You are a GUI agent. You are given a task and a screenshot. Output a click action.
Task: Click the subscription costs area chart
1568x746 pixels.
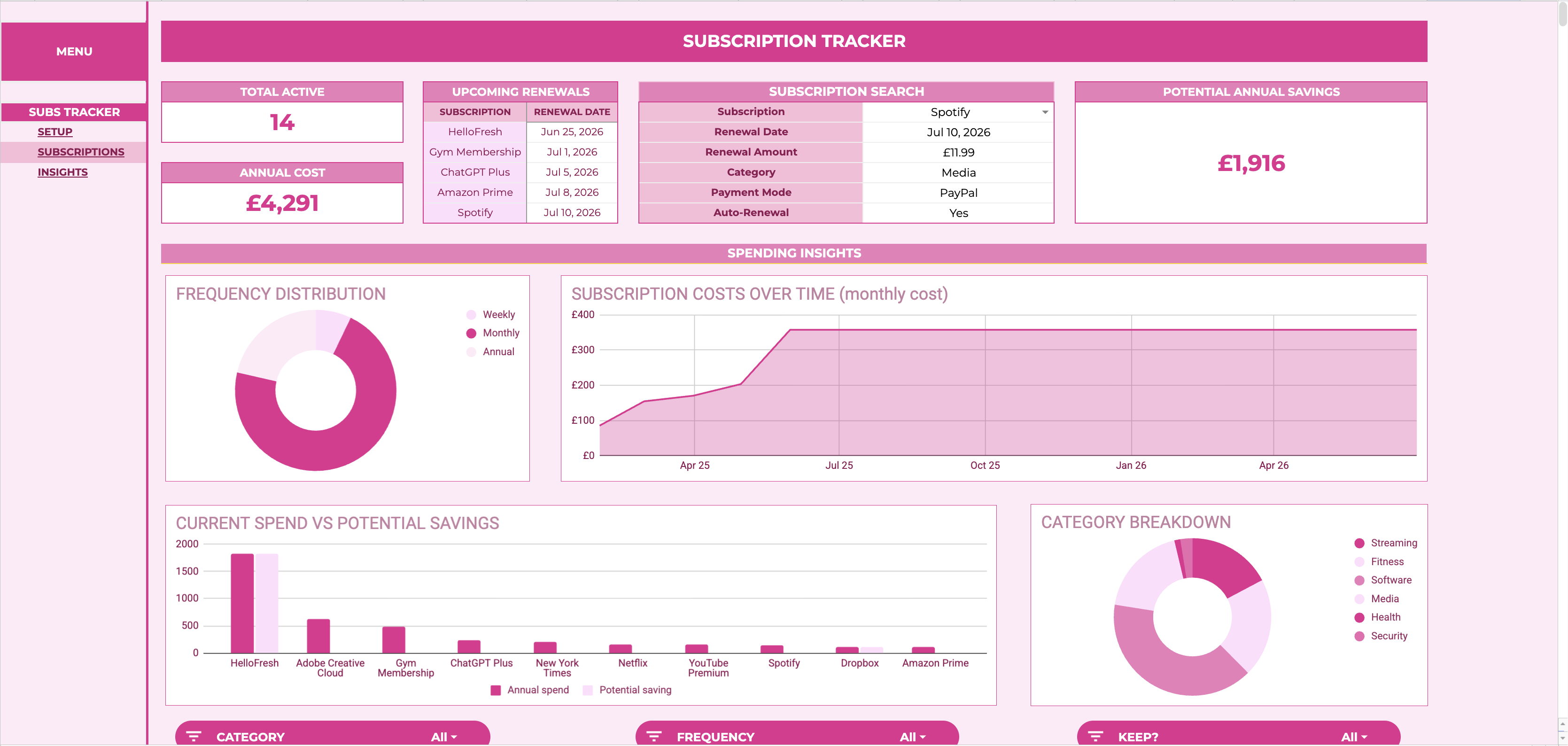coord(1008,392)
